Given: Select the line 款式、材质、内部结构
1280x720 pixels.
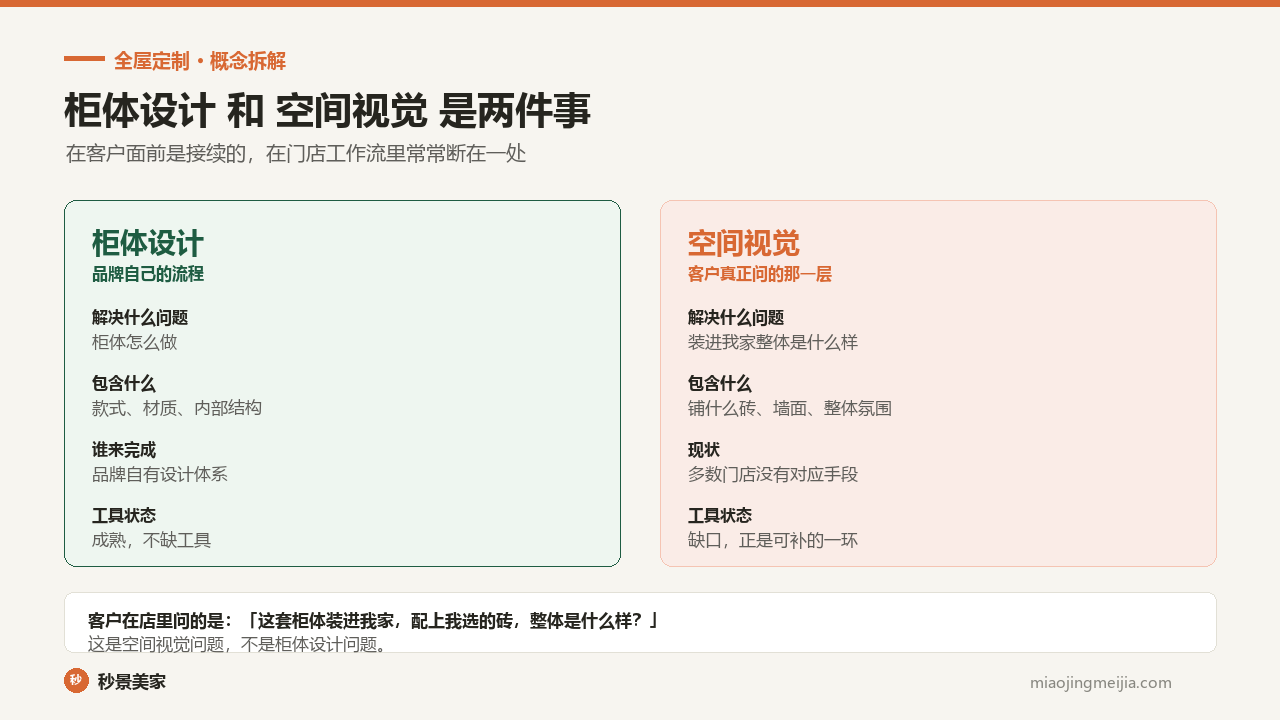Looking at the screenshot, I should 177,408.
